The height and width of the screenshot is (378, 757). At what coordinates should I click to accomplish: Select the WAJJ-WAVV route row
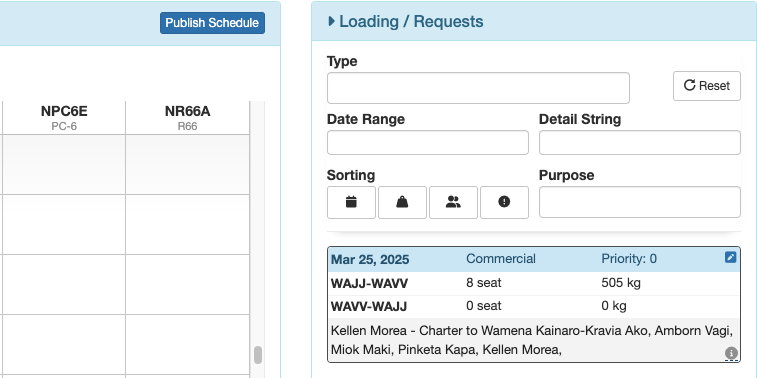534,283
